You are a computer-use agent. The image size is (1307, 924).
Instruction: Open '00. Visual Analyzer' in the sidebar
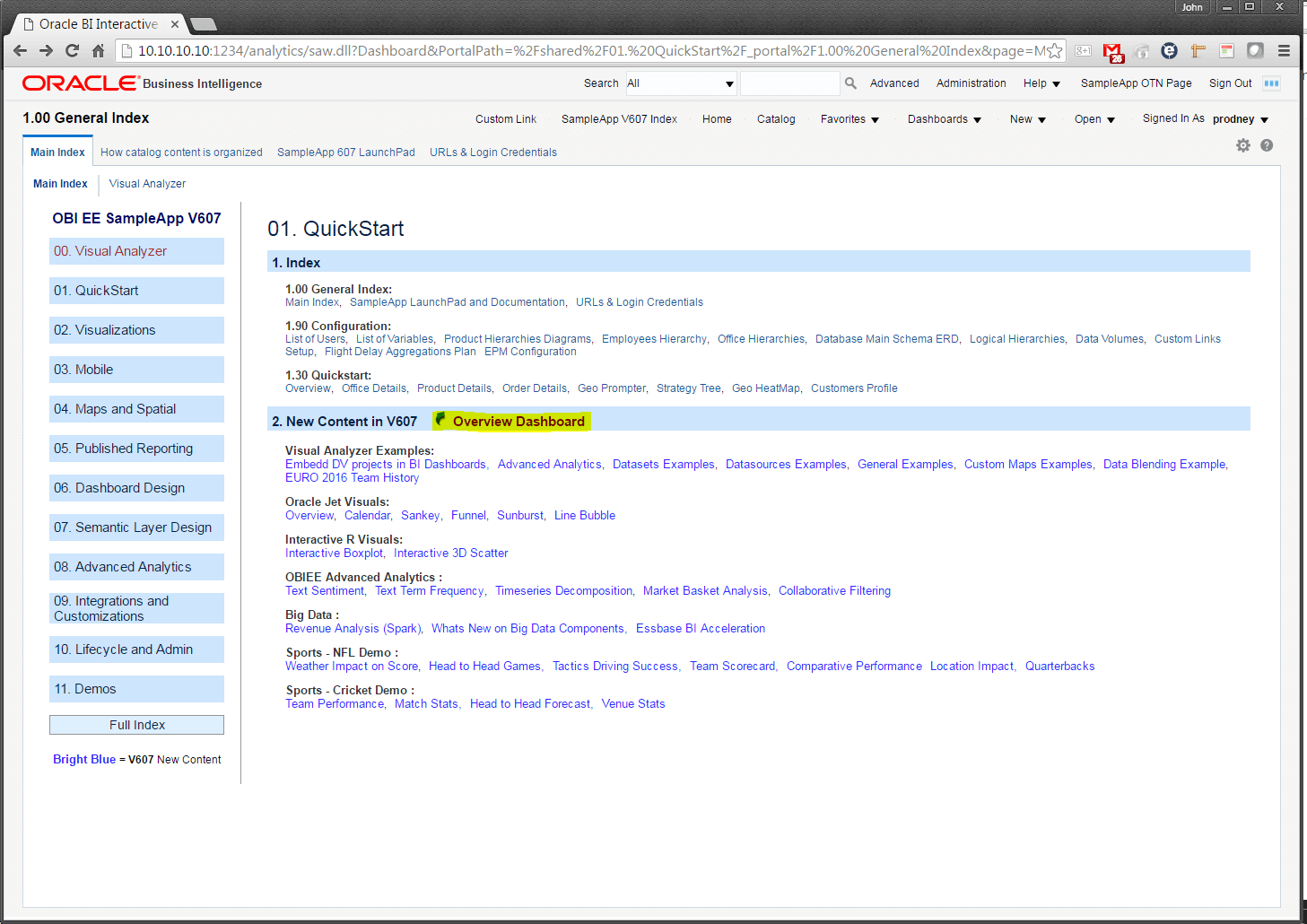(x=136, y=251)
